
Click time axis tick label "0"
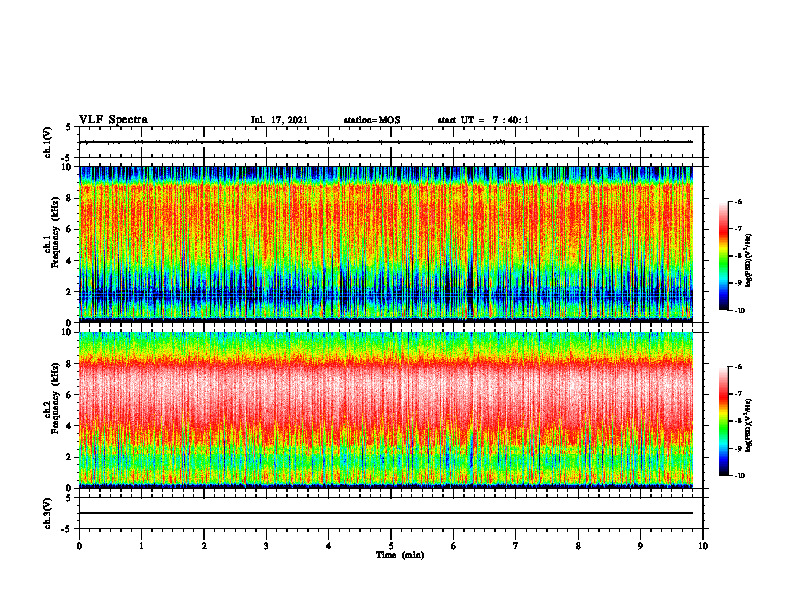[79, 546]
